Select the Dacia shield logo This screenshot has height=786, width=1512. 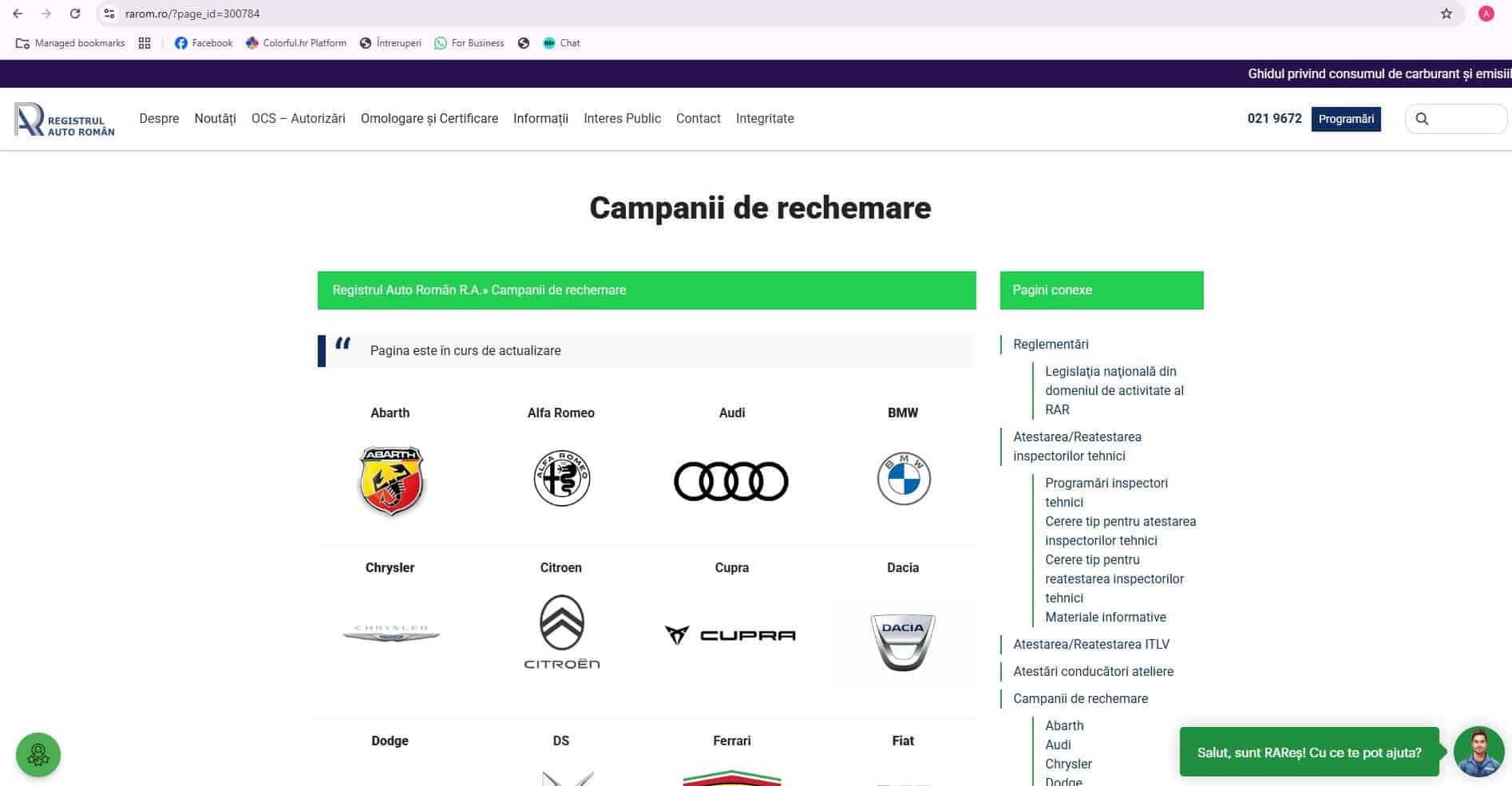pyautogui.click(x=903, y=642)
